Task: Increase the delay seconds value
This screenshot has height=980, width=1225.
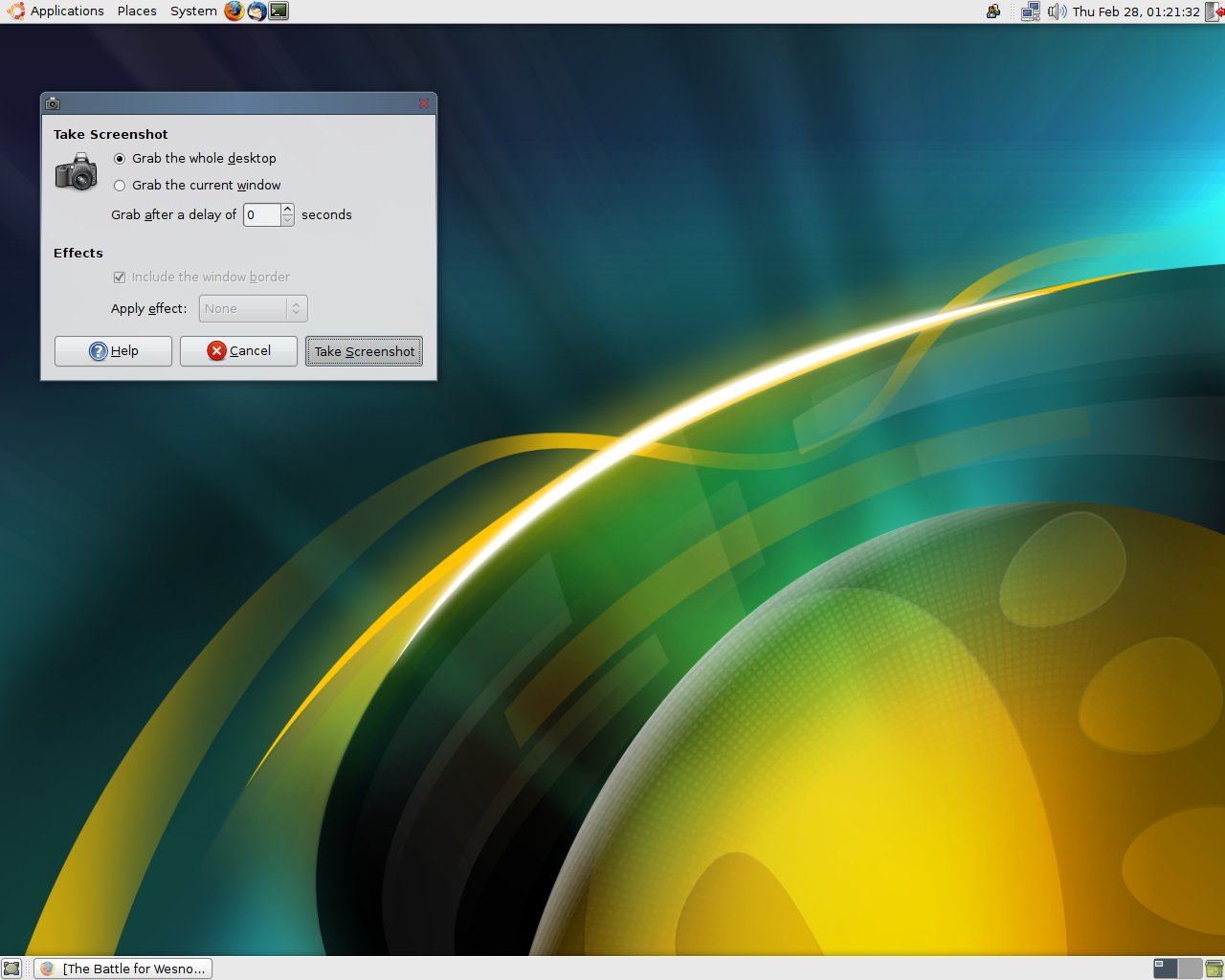Action: pyautogui.click(x=287, y=209)
